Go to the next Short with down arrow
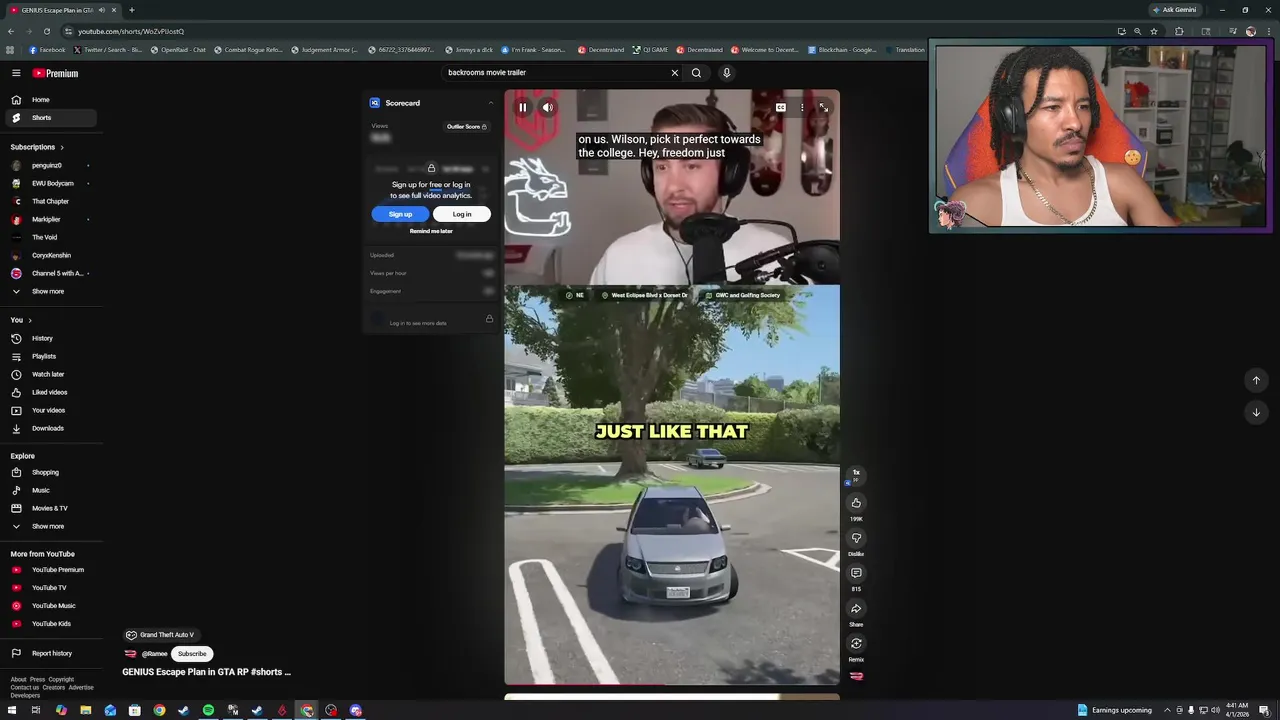Viewport: 1280px width, 720px height. click(x=1256, y=412)
